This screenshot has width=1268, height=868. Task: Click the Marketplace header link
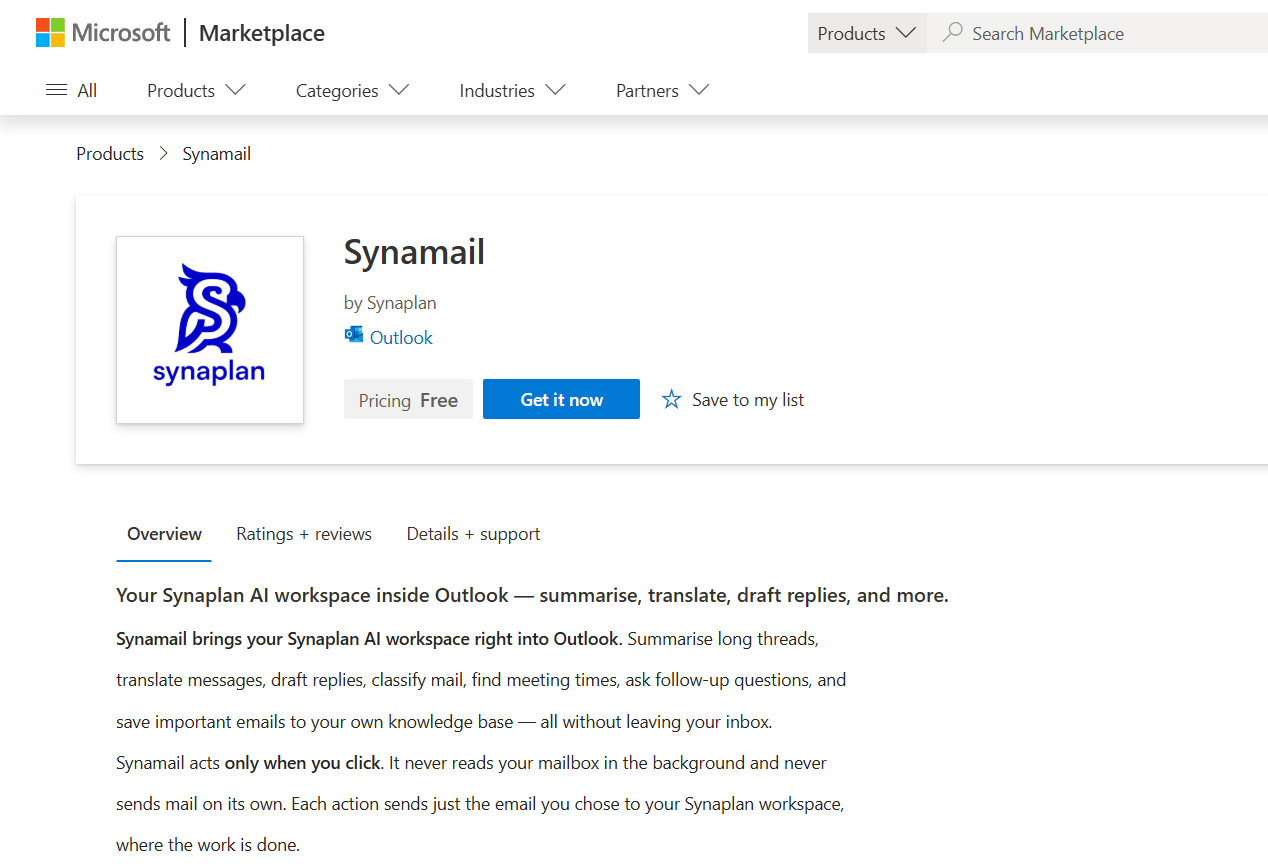pos(262,33)
